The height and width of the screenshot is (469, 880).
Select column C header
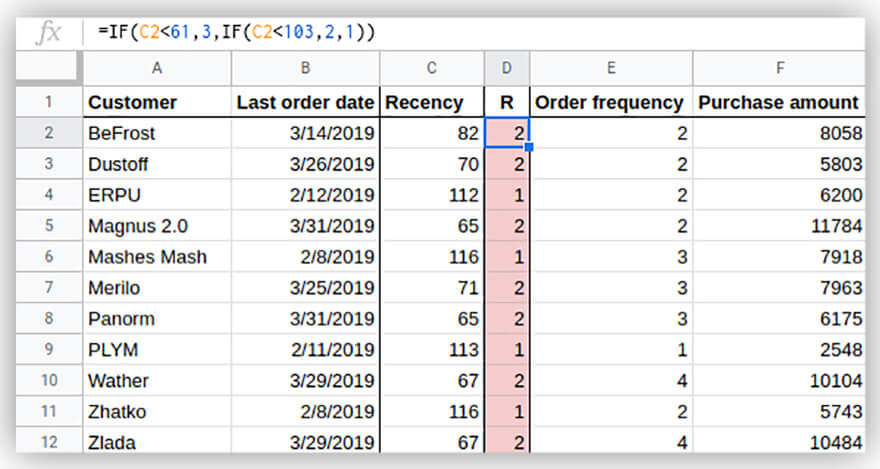(432, 68)
